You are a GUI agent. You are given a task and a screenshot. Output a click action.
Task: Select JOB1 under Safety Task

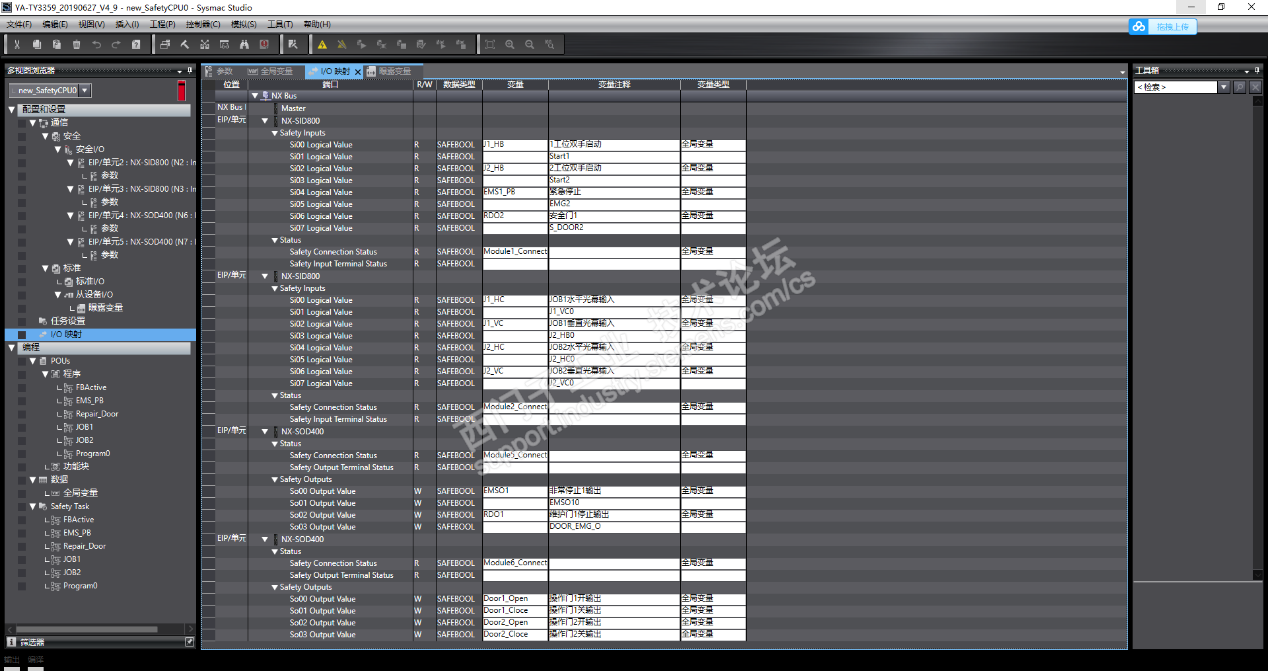pos(72,559)
